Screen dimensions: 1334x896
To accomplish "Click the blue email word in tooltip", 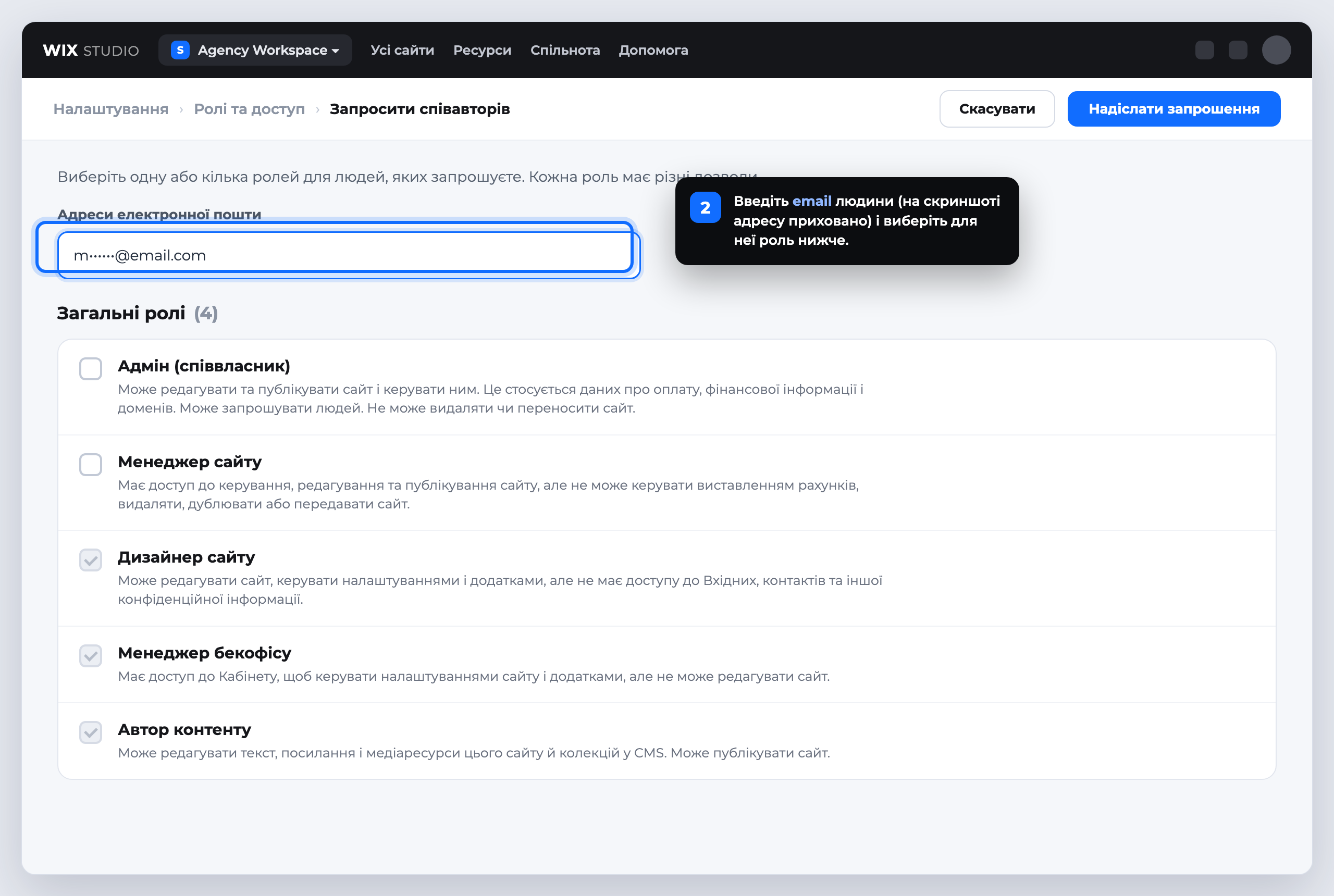I will (x=811, y=201).
